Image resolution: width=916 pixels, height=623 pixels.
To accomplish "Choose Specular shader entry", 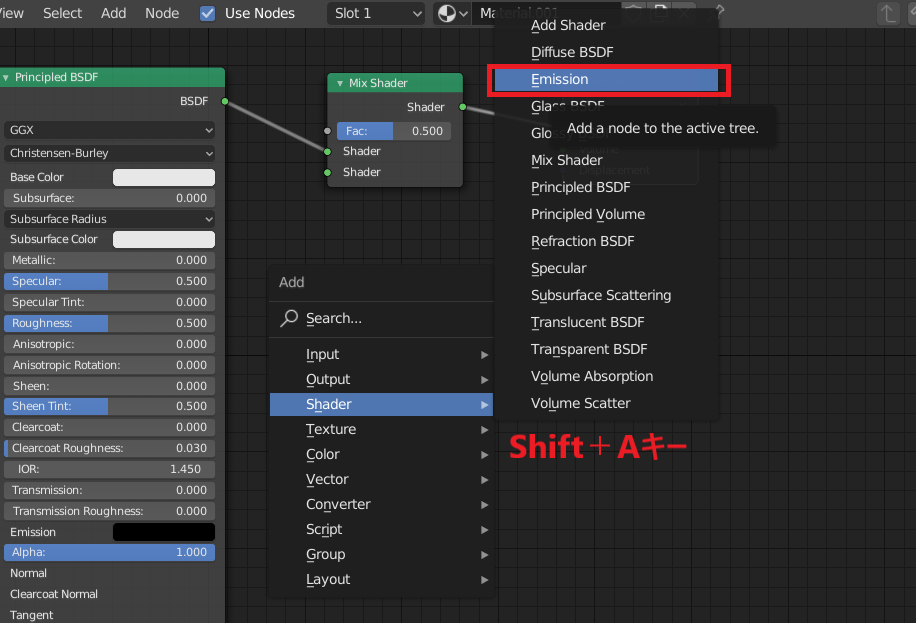I will pos(606,268).
